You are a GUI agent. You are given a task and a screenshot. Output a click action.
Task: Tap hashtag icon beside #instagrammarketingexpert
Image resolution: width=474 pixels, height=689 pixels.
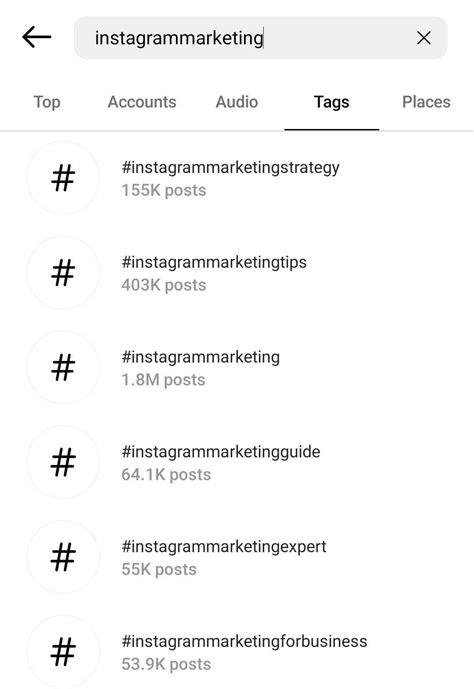point(63,557)
